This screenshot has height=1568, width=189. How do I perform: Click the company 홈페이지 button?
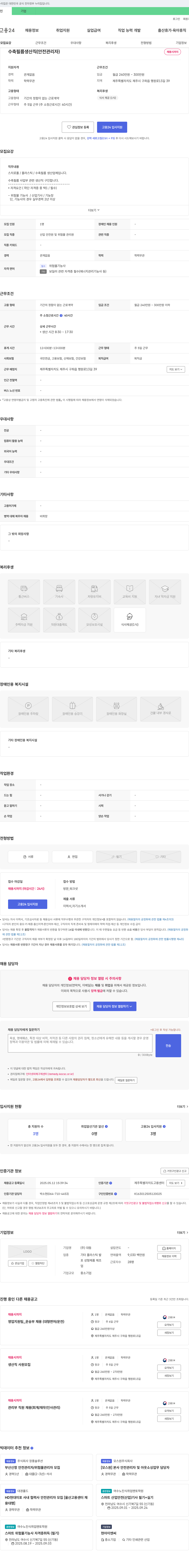169,1249
